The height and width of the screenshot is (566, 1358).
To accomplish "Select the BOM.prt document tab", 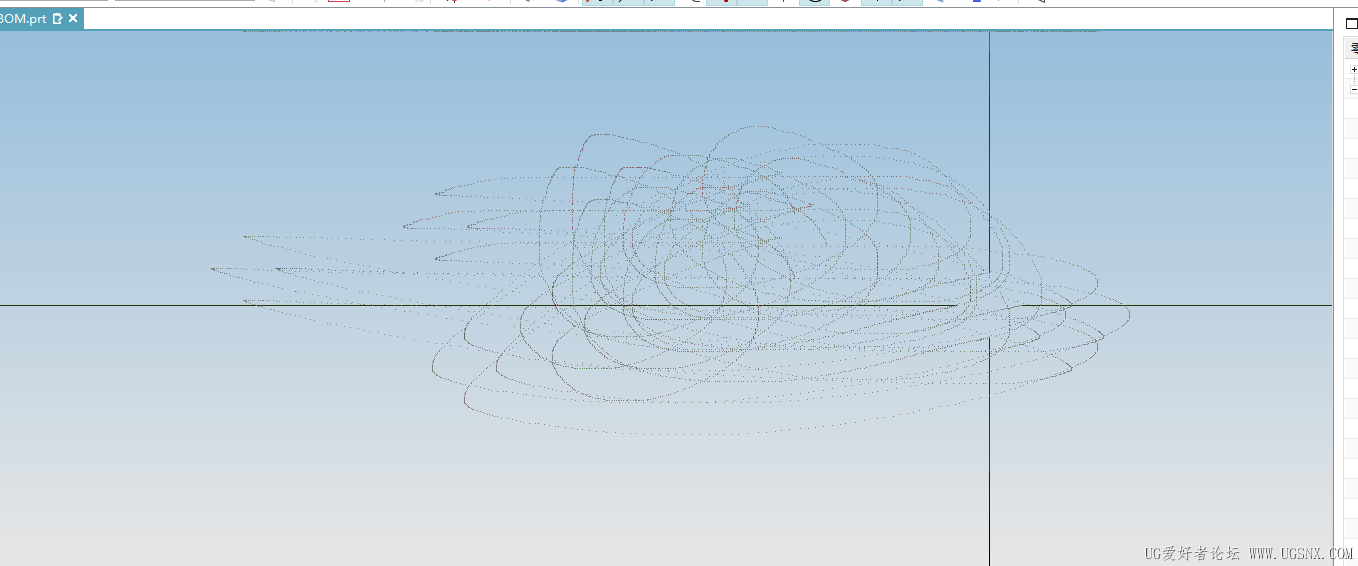I will click(x=40, y=19).
